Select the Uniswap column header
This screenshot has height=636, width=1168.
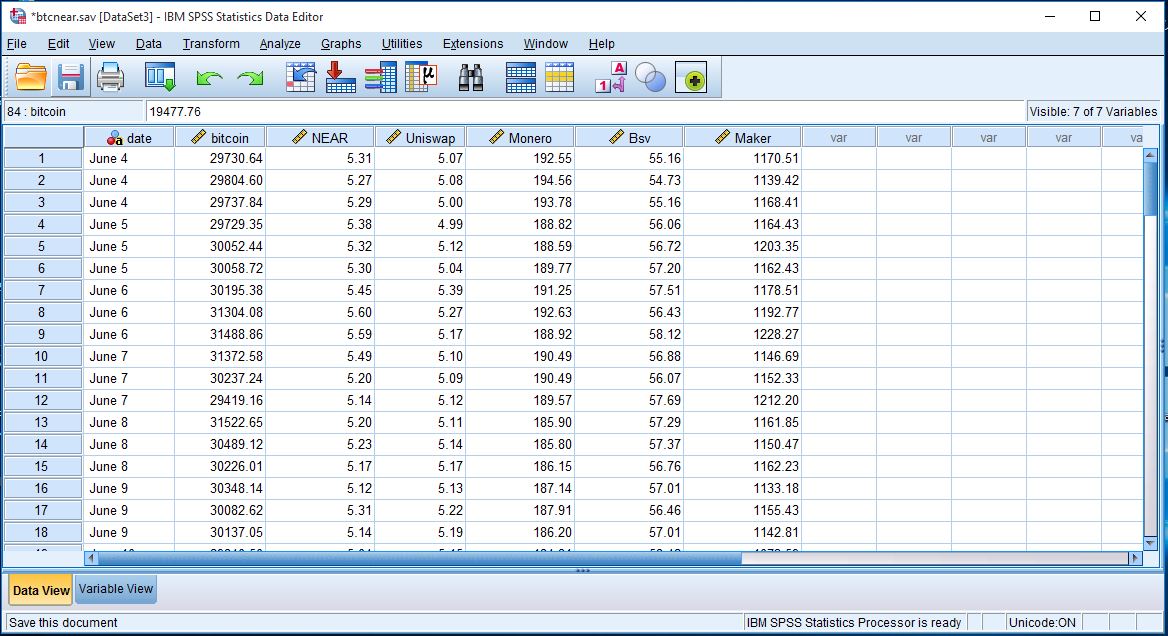(x=420, y=138)
